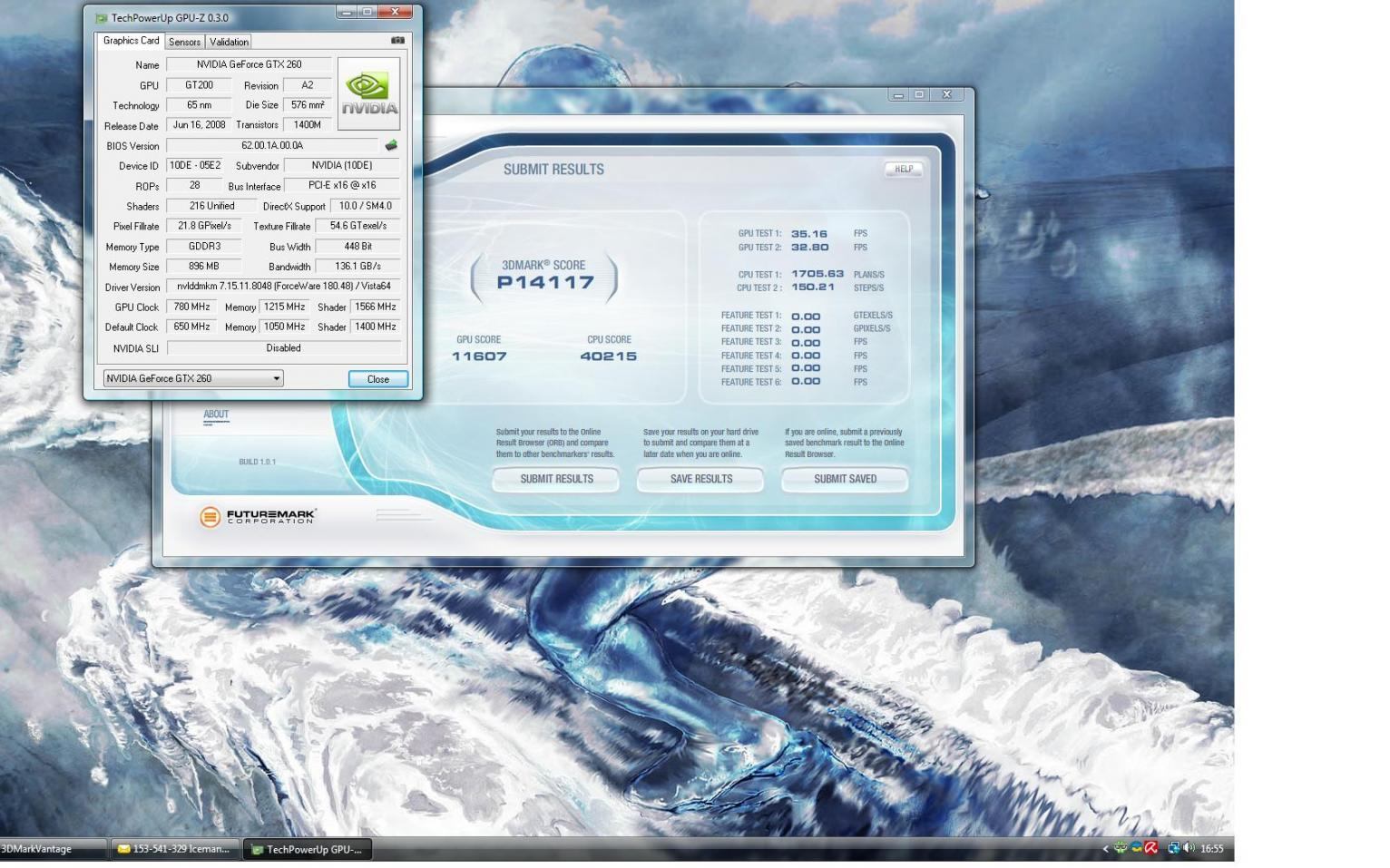This screenshot has width=1390, height=868.
Task: Click the Die Size field 576 mm²
Action: tap(307, 105)
